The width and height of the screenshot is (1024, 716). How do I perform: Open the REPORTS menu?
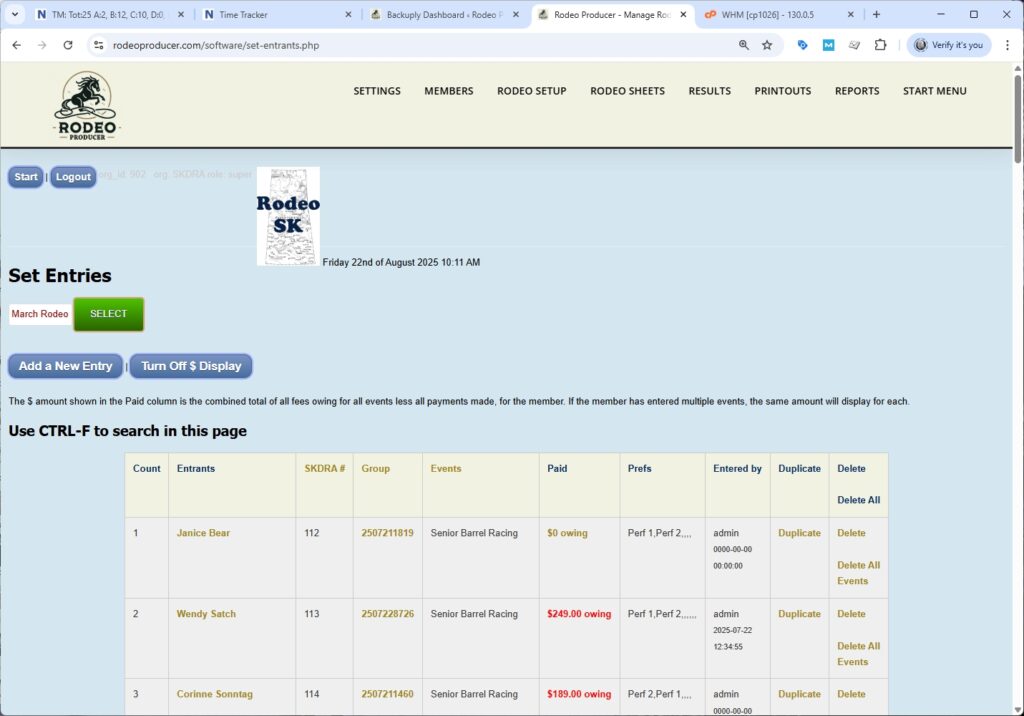(x=857, y=91)
